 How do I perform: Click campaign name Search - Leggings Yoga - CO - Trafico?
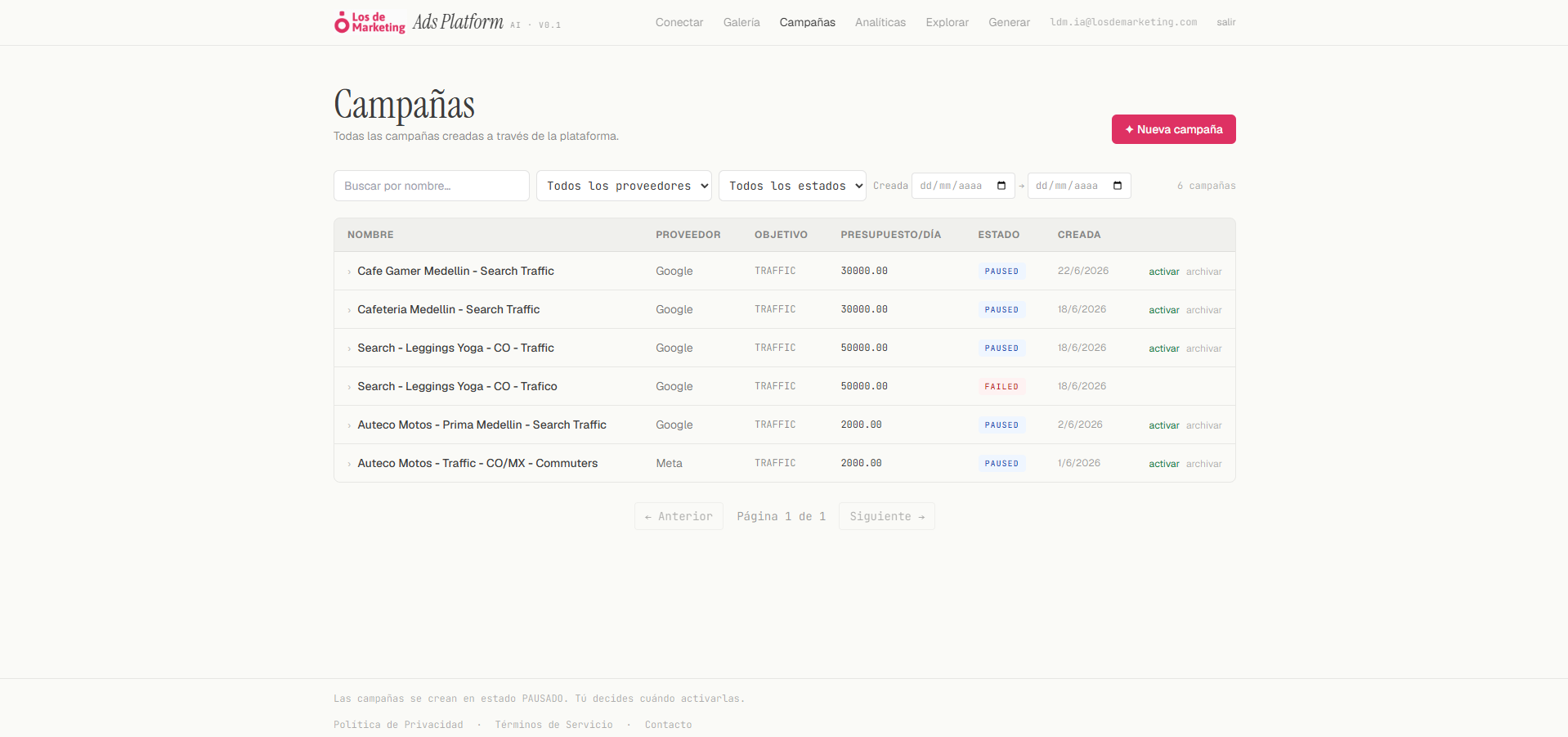(457, 386)
